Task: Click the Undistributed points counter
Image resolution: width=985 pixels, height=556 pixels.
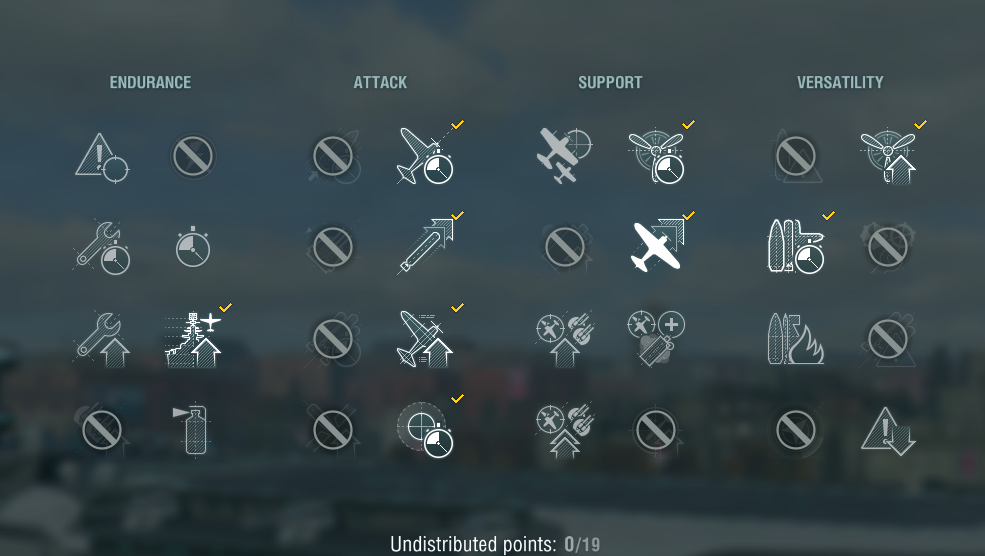Action: tap(495, 544)
